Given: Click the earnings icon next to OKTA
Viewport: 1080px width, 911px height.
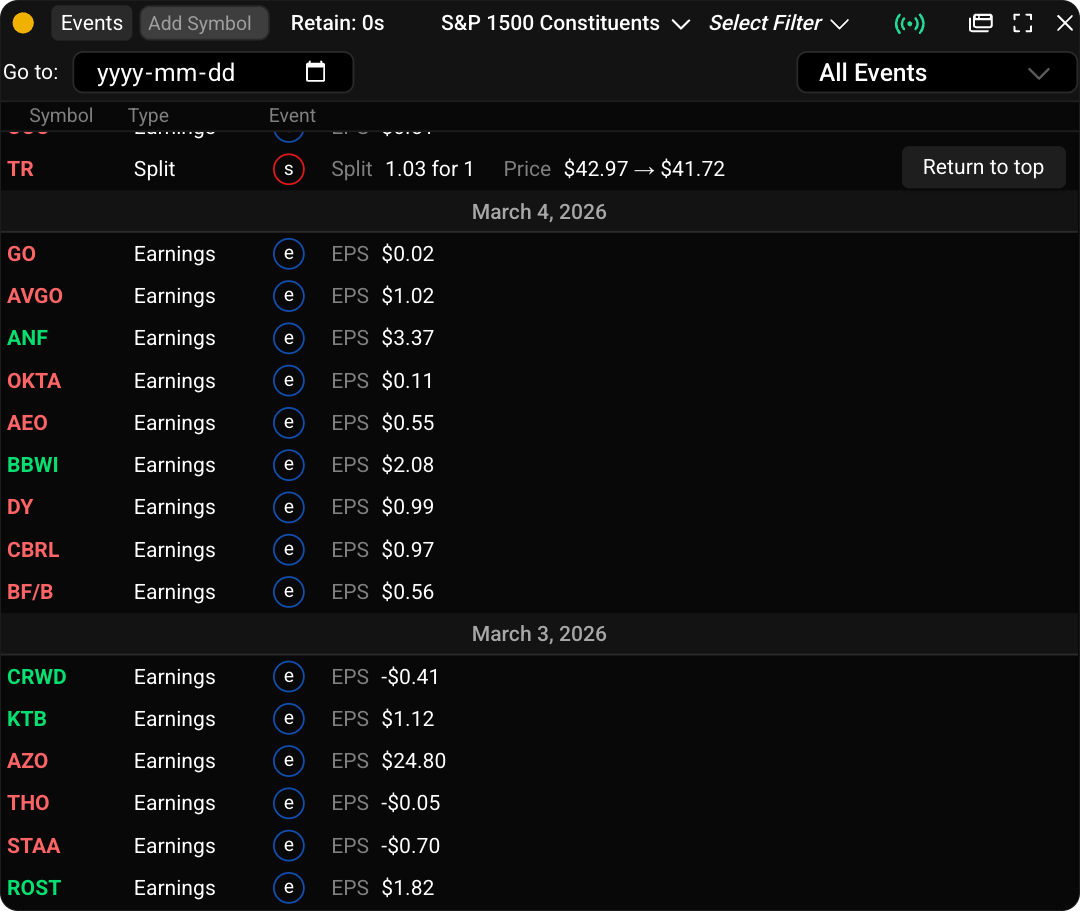Looking at the screenshot, I should click(289, 381).
